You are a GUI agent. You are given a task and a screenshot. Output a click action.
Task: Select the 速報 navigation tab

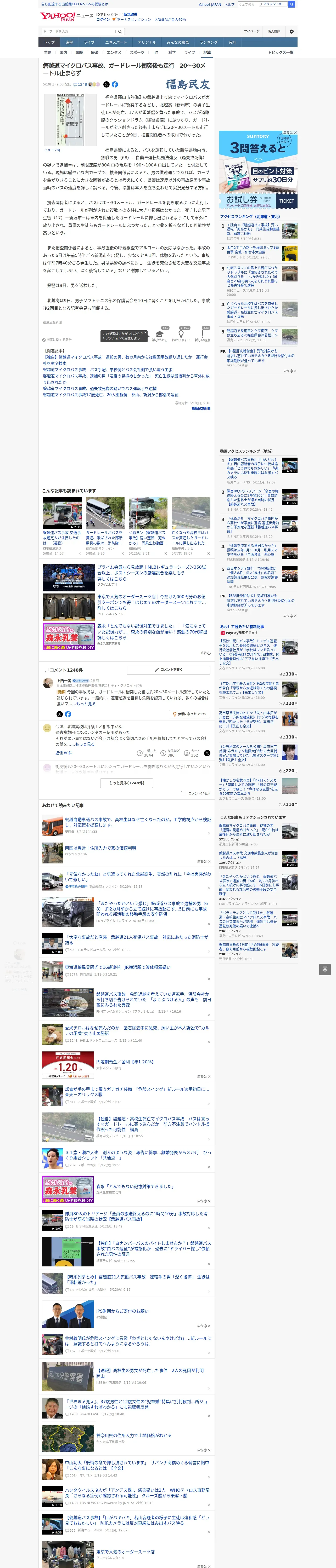tap(69, 43)
